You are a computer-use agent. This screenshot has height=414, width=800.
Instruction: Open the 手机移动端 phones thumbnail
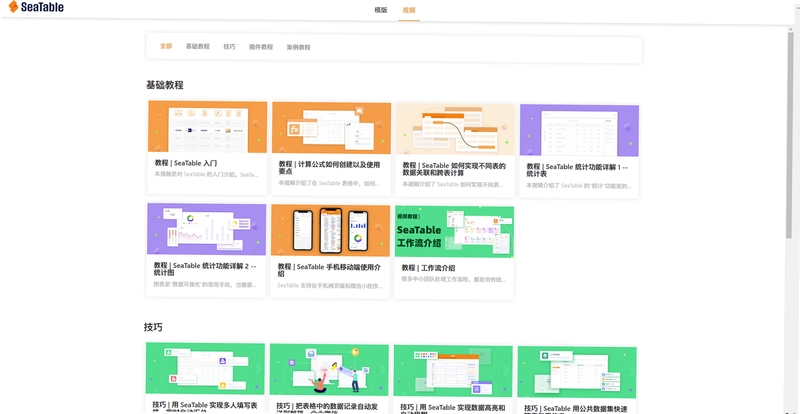tap(330, 230)
